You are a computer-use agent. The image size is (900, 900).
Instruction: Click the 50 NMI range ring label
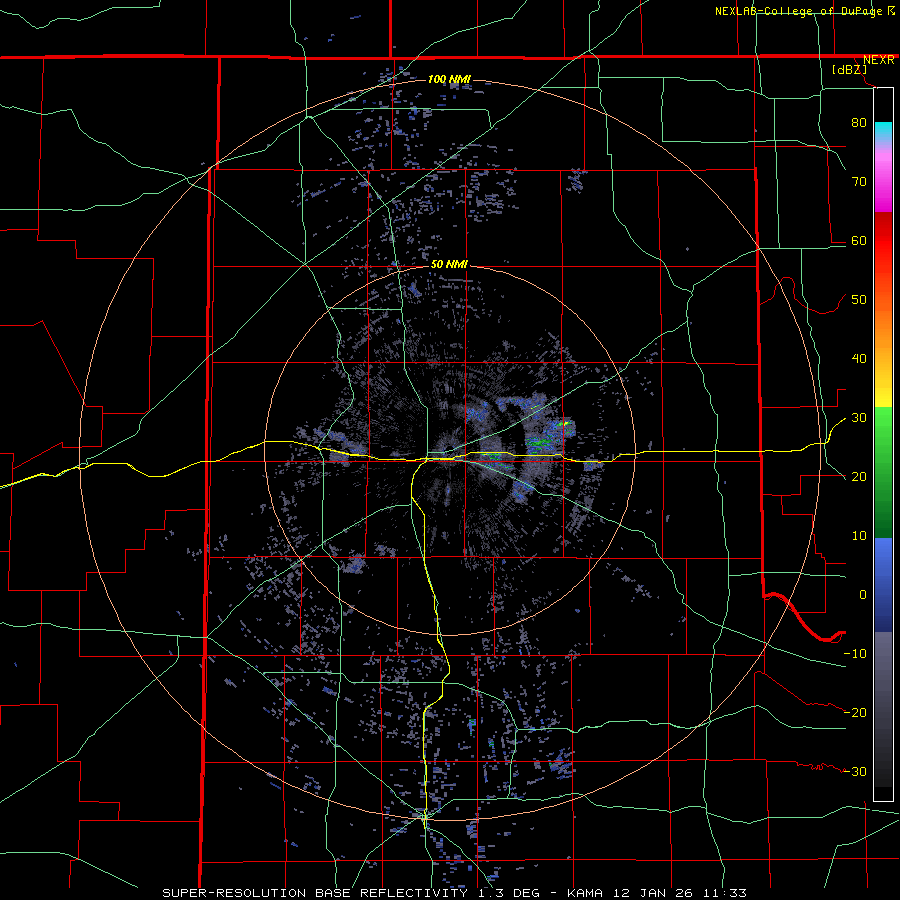(449, 265)
